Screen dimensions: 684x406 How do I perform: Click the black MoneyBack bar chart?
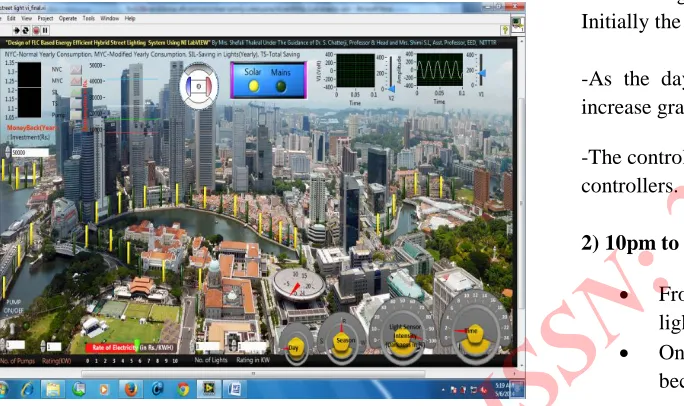pyautogui.click(x=29, y=90)
